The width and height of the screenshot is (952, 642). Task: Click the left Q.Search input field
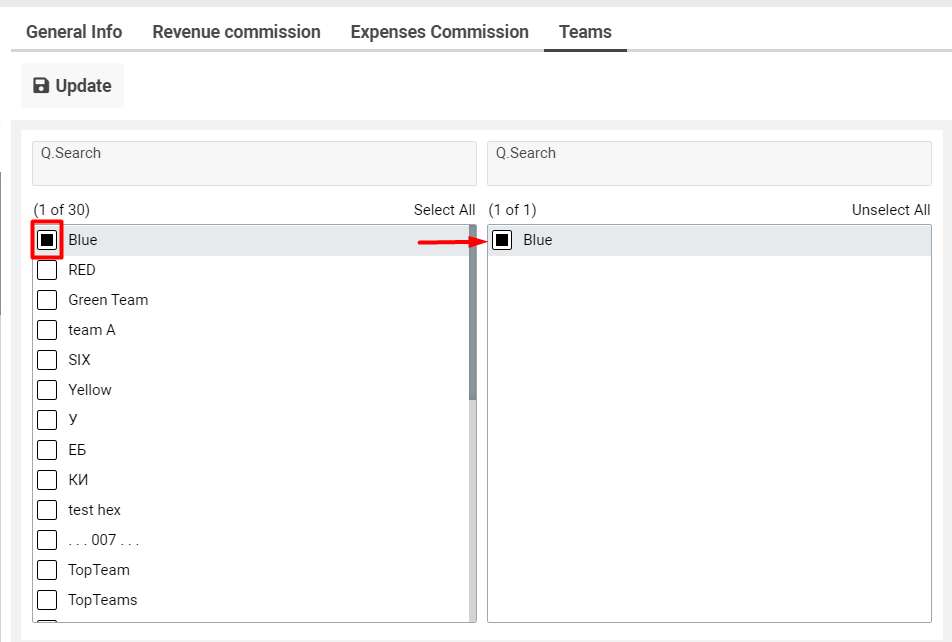[x=253, y=162]
